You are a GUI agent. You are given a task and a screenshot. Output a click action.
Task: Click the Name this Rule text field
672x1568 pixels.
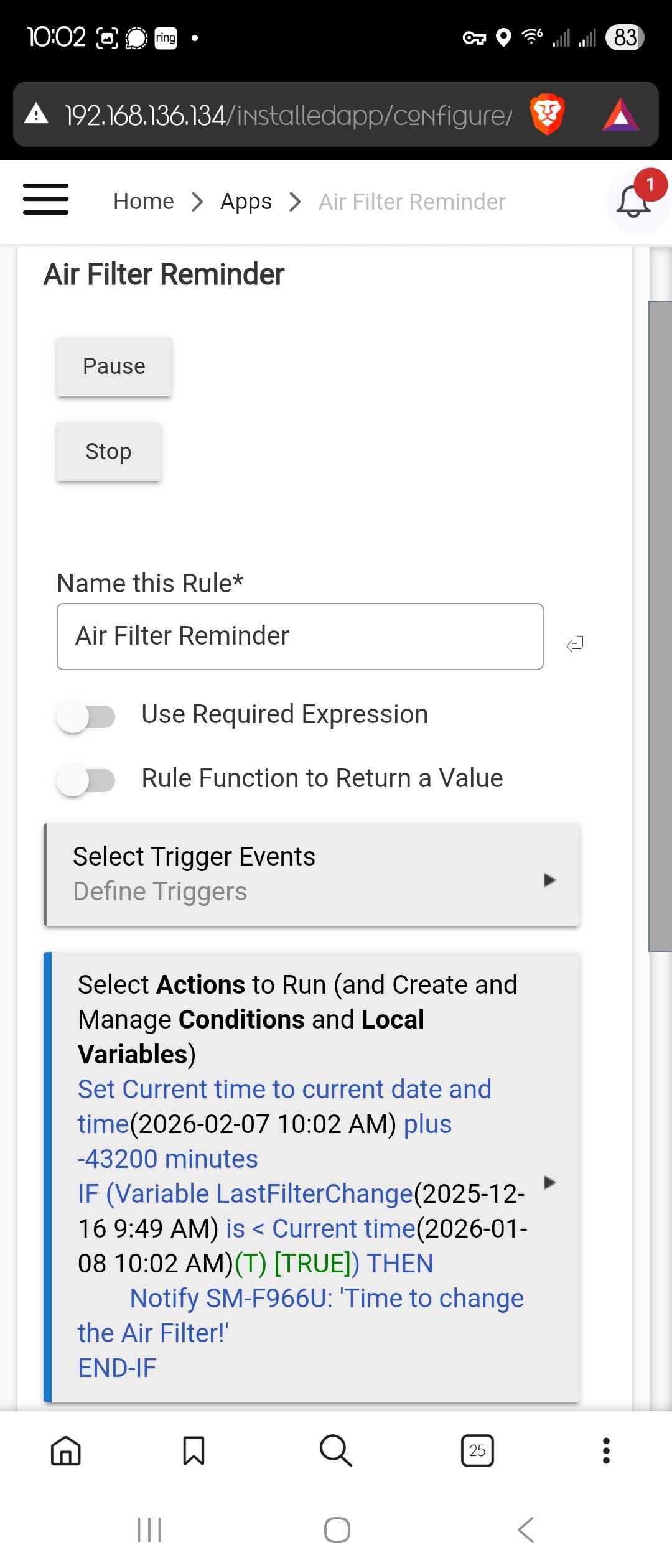(300, 637)
